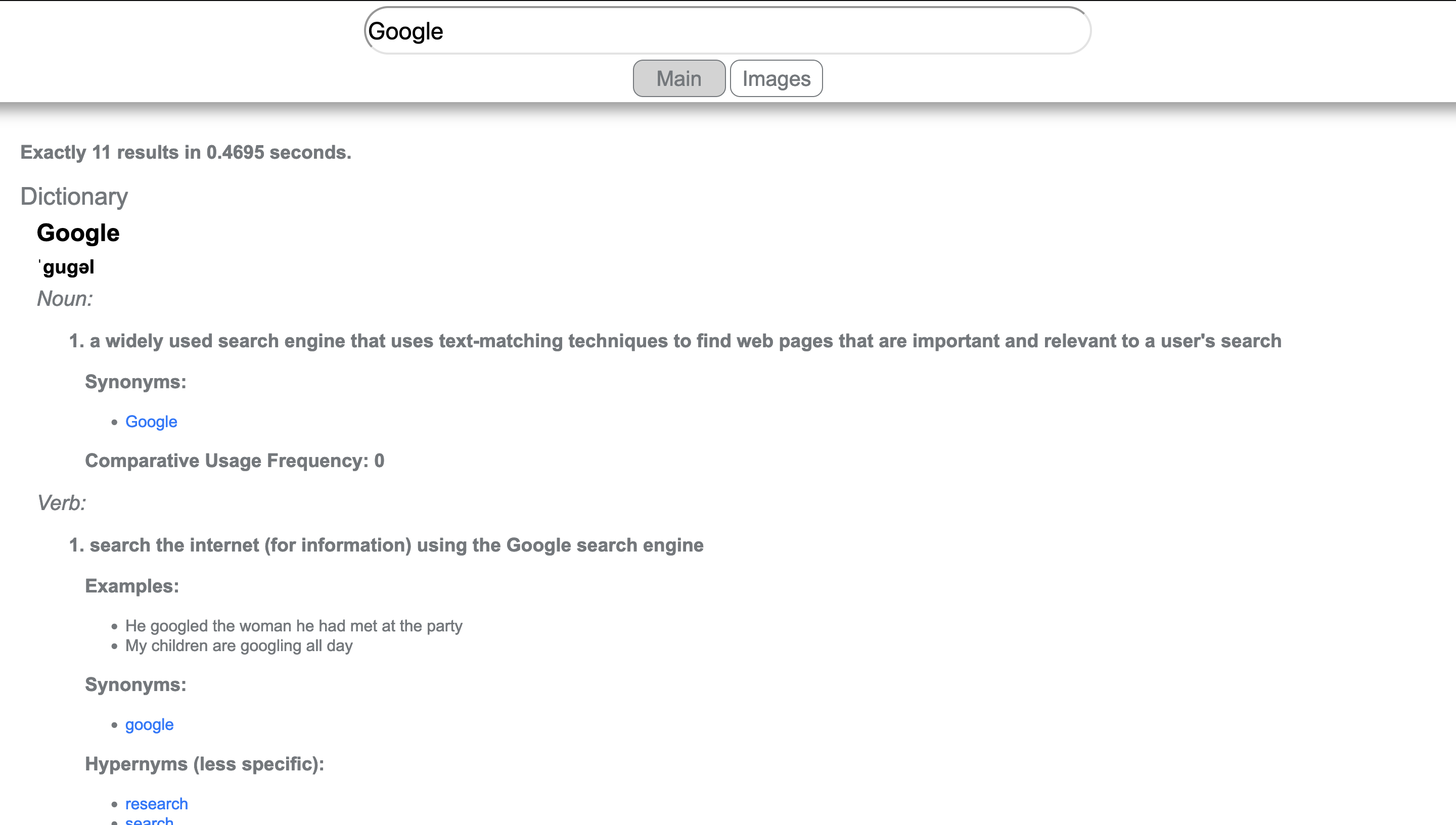Switch to the Main tab
Viewport: 1456px width, 825px height.
pyautogui.click(x=679, y=78)
